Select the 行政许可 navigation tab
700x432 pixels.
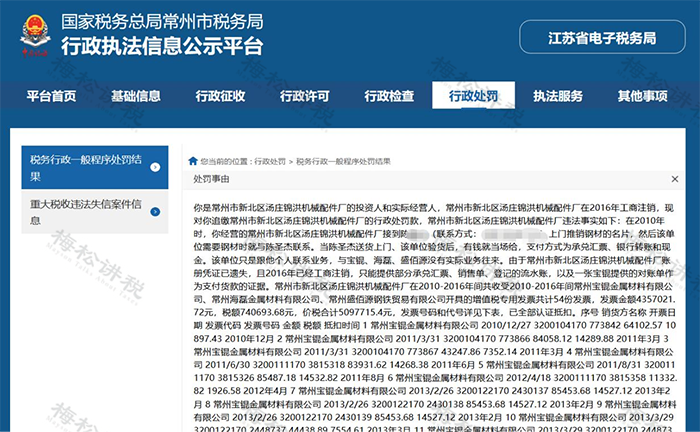[x=304, y=96]
